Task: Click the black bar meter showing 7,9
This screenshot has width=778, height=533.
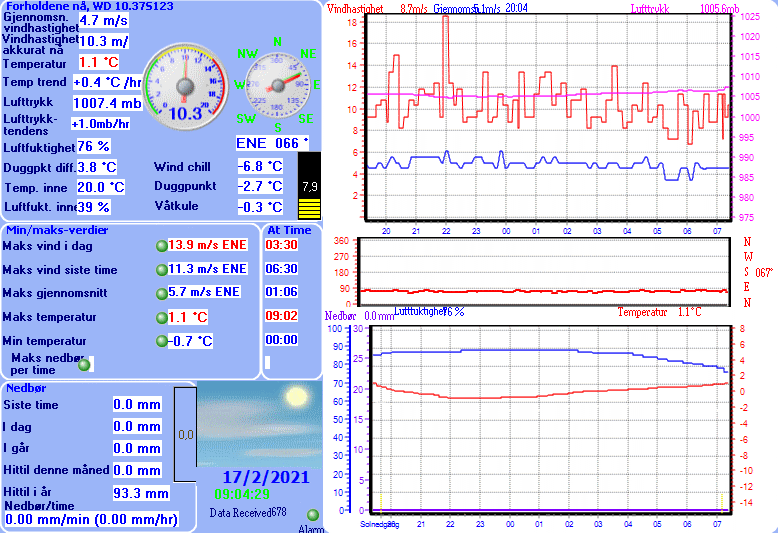Action: (x=310, y=185)
